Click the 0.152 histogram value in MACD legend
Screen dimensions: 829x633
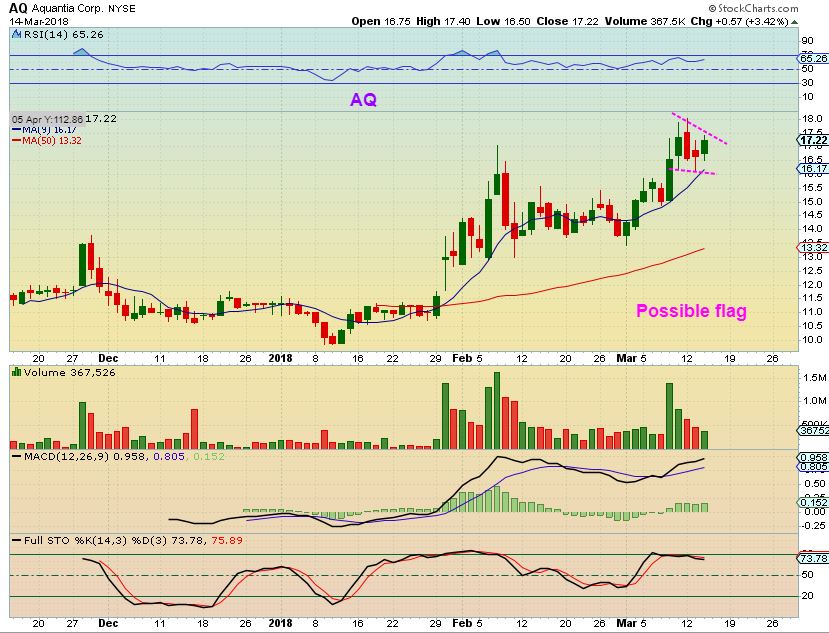pyautogui.click(x=209, y=456)
